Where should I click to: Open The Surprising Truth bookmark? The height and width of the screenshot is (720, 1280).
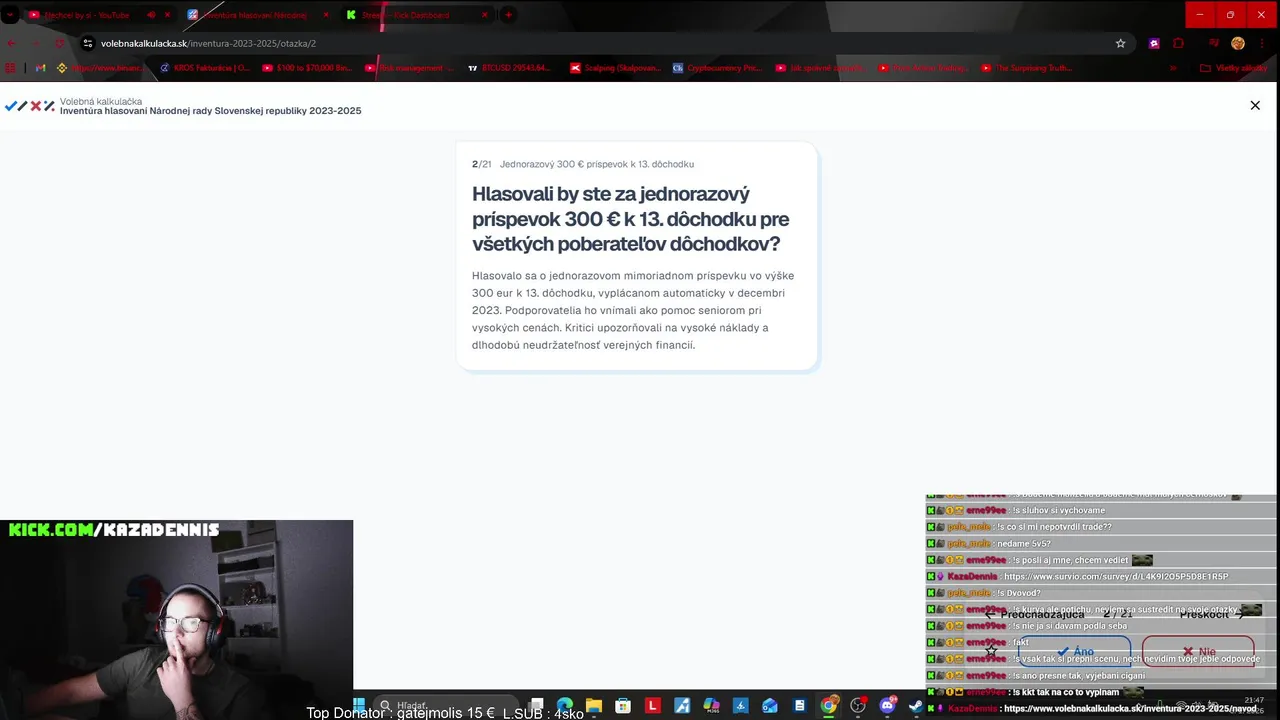[1027, 68]
